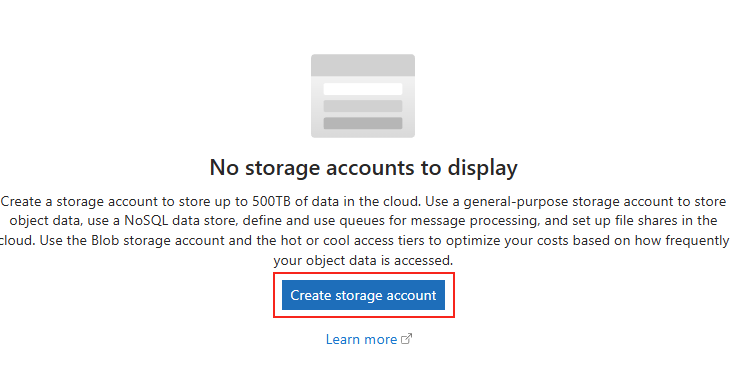Open the Learn more link

tap(361, 339)
